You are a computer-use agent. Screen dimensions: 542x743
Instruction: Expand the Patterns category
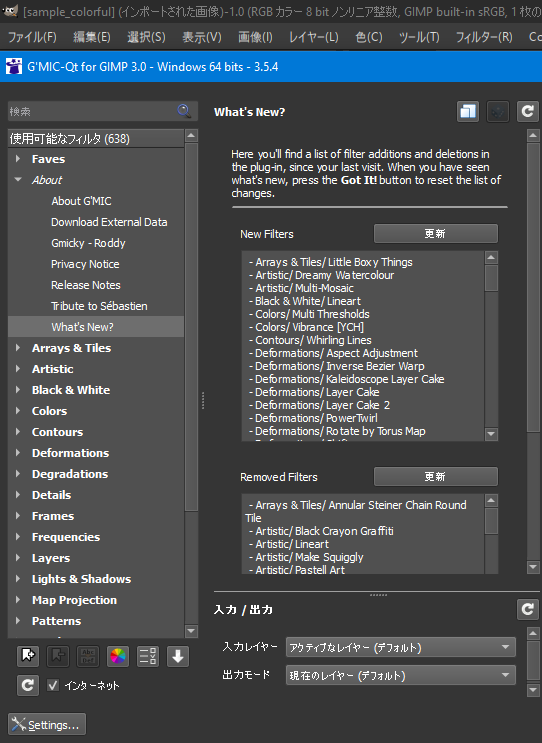[18, 621]
